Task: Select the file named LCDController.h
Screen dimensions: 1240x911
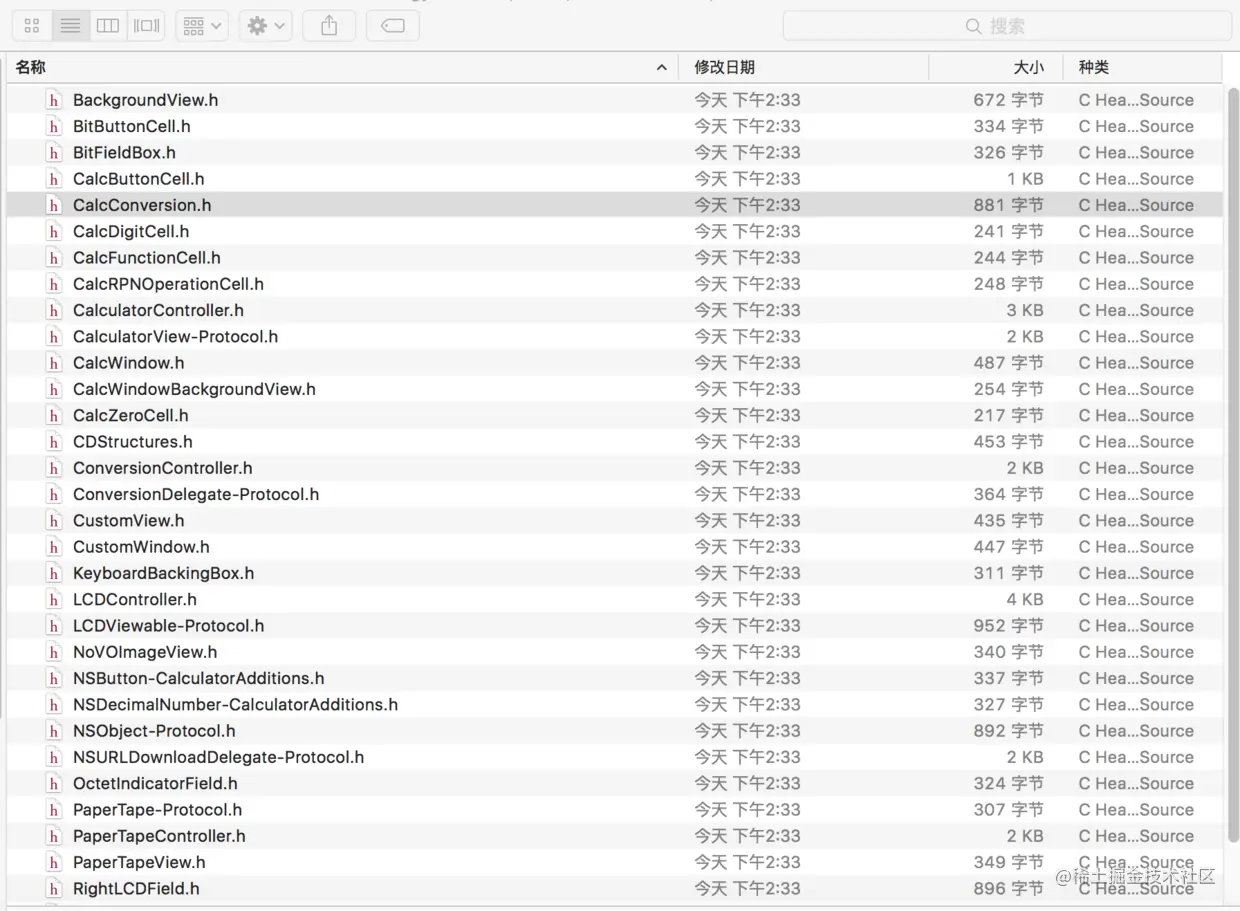Action: coord(134,599)
